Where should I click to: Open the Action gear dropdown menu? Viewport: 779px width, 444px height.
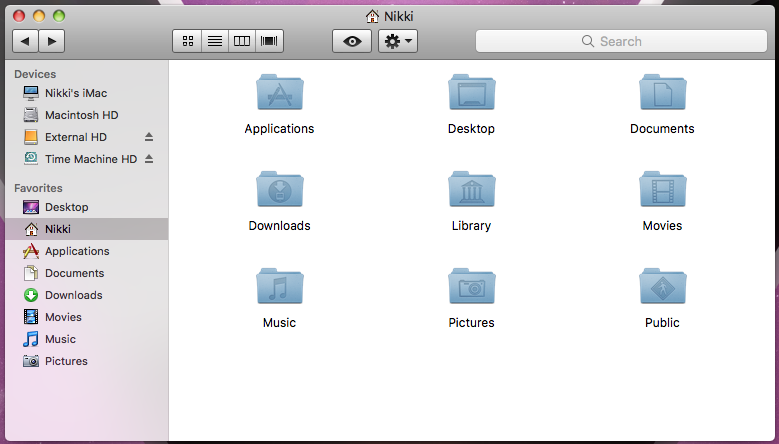point(398,41)
